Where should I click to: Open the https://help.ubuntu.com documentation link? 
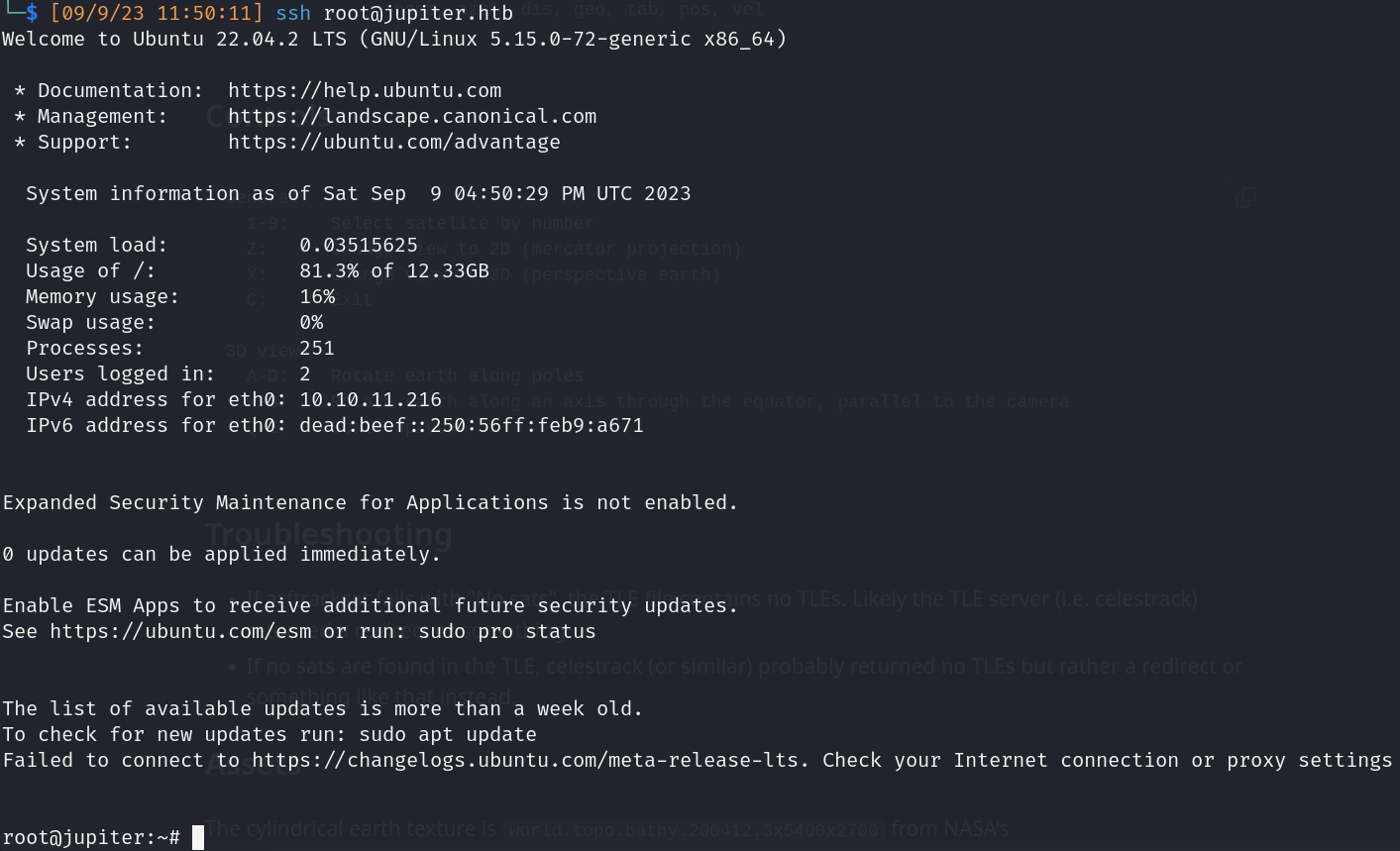(365, 90)
